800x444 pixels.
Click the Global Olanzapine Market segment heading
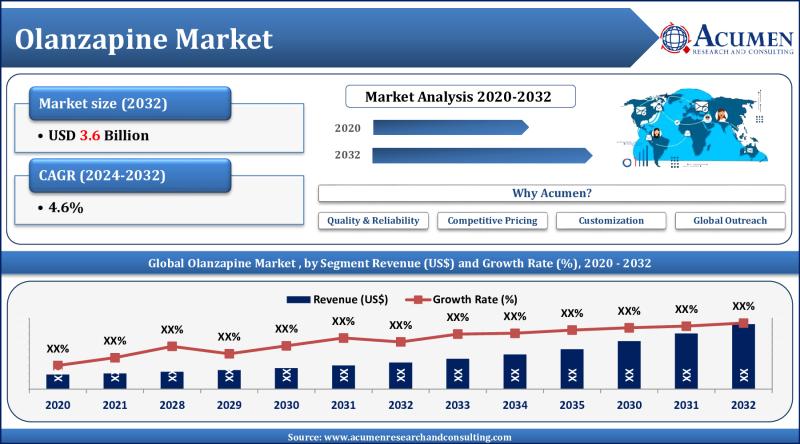(x=399, y=263)
